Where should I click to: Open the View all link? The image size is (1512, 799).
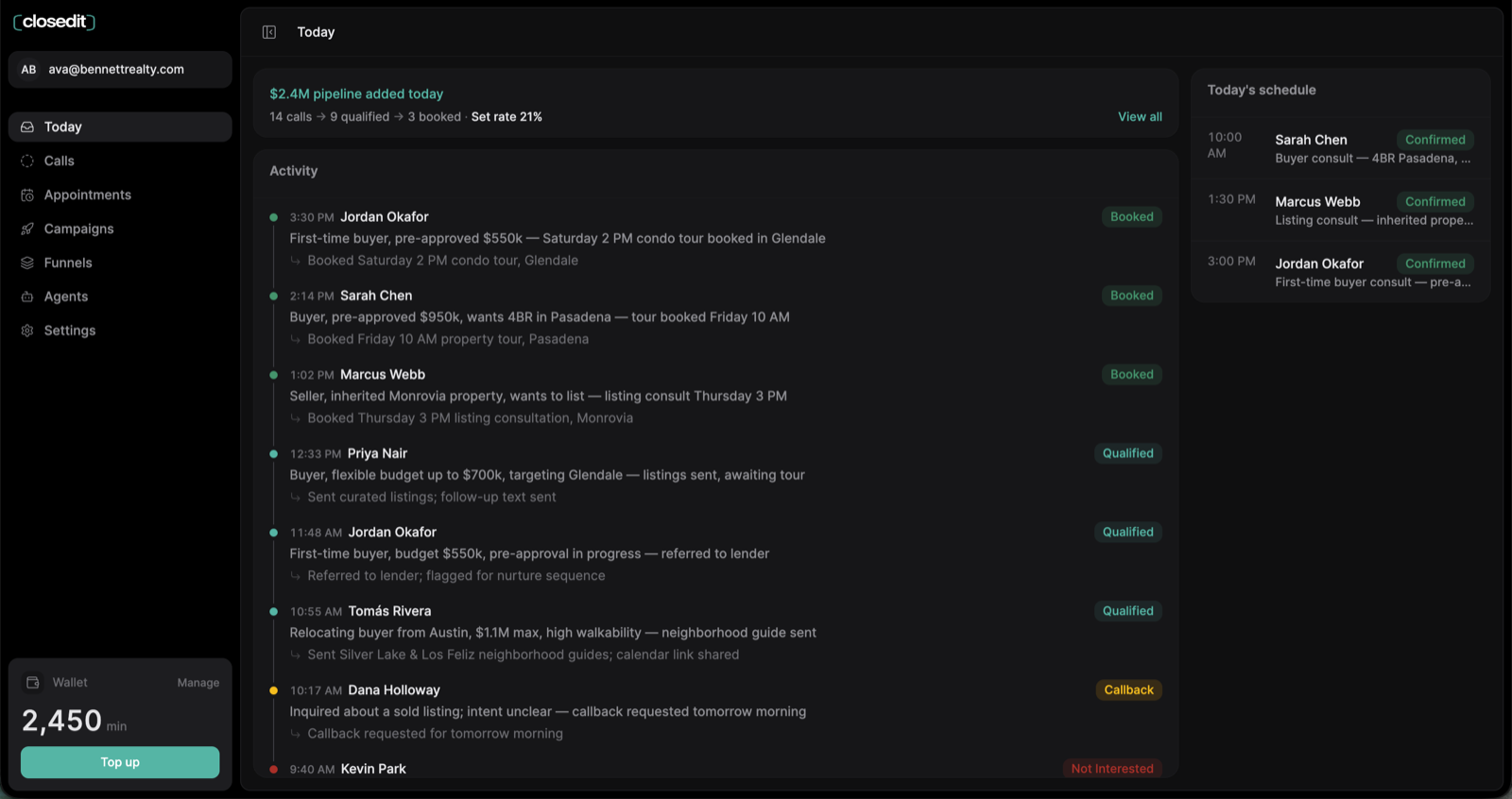[x=1140, y=116]
